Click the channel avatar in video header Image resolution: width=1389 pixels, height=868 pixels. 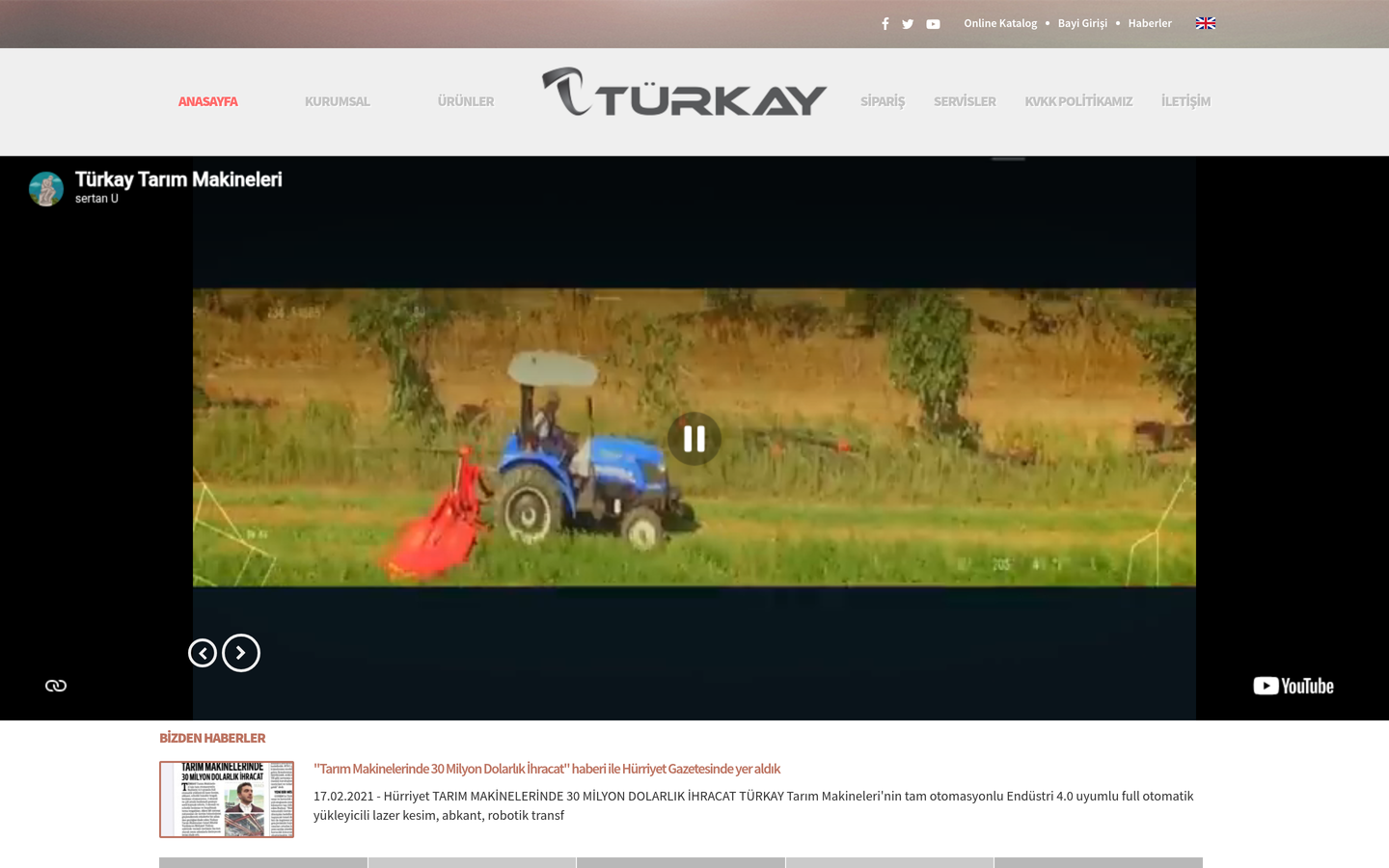(x=46, y=188)
